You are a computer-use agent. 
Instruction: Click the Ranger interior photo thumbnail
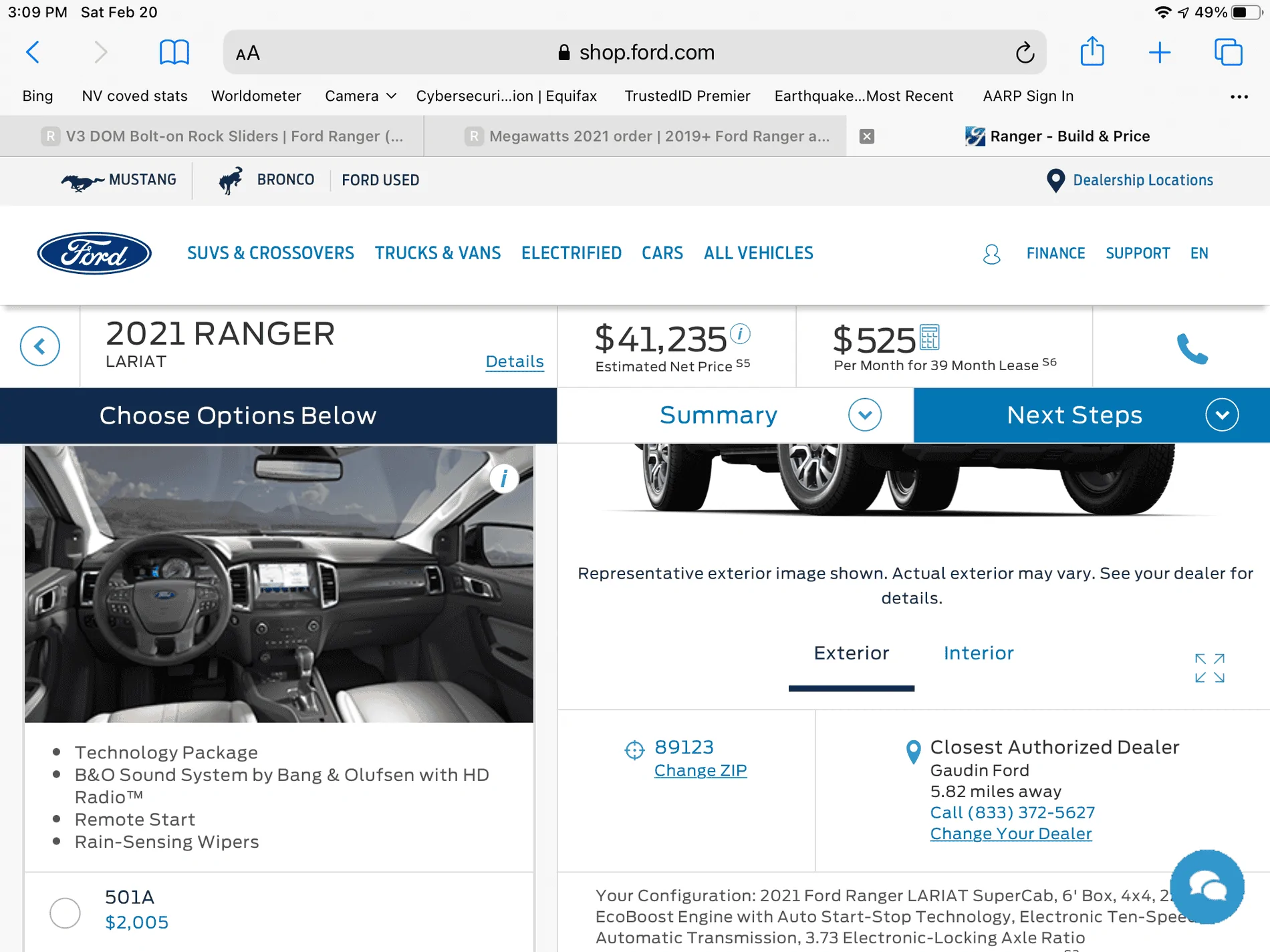(x=279, y=584)
